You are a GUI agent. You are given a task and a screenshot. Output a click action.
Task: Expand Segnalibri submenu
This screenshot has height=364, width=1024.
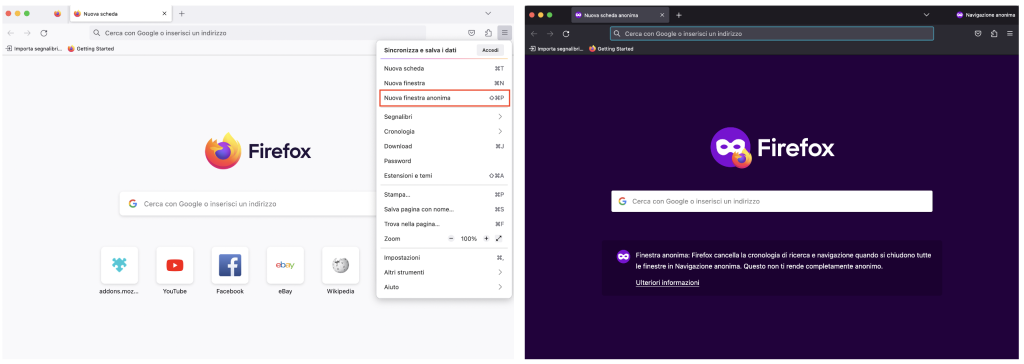point(444,116)
